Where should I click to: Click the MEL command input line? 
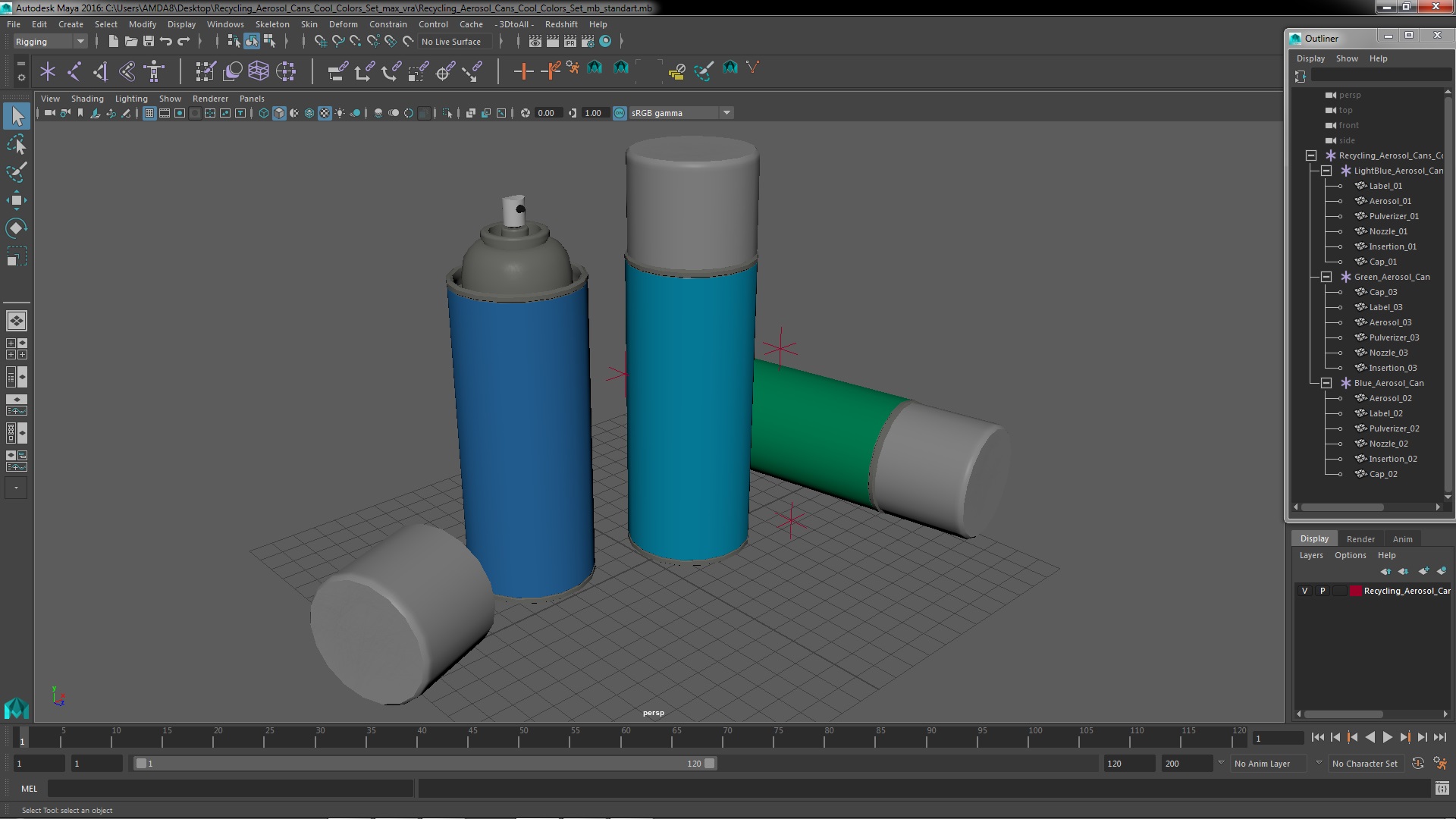pos(231,789)
